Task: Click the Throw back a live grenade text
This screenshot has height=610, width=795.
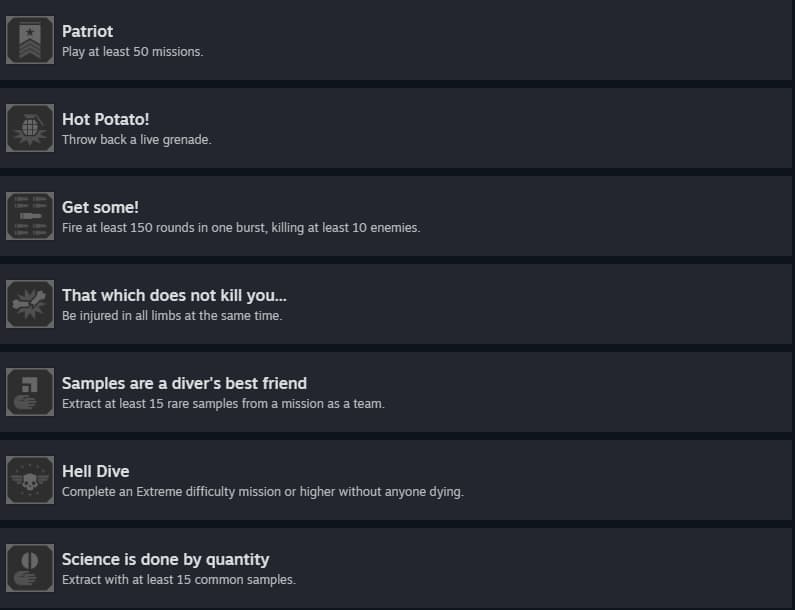Action: [x=136, y=140]
